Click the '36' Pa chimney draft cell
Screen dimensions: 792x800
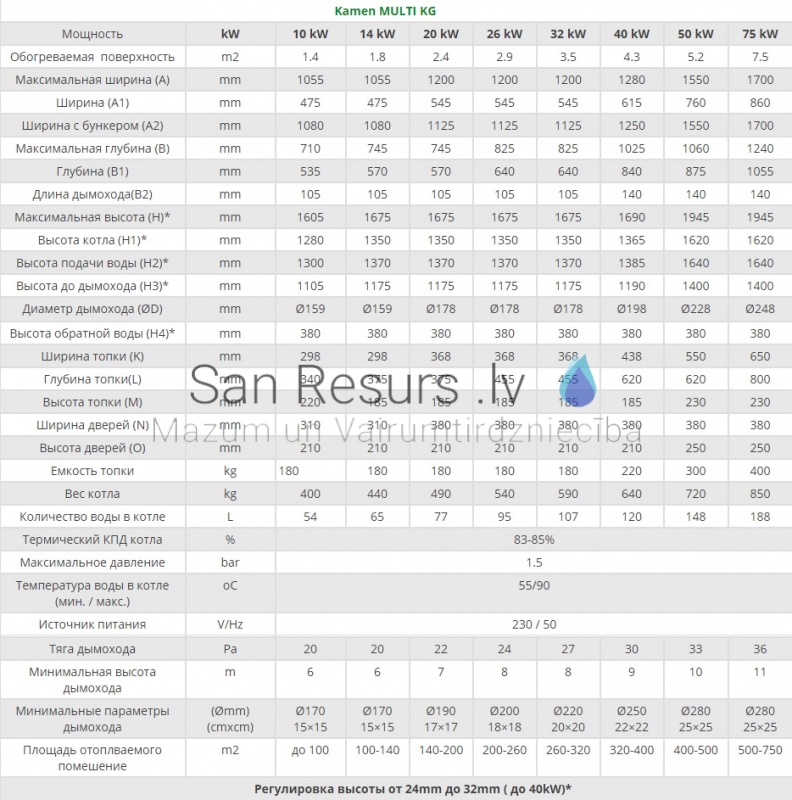click(760, 649)
